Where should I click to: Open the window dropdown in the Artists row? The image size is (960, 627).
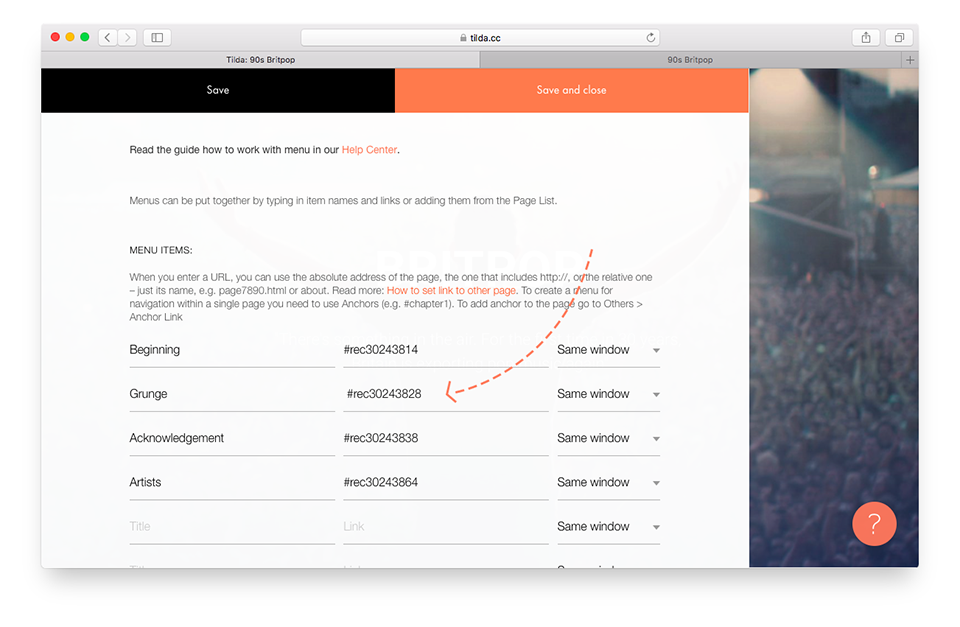tap(608, 482)
